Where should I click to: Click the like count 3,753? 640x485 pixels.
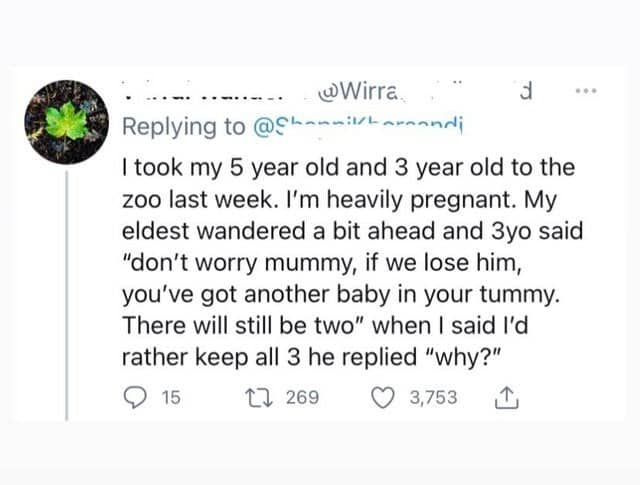coord(433,397)
